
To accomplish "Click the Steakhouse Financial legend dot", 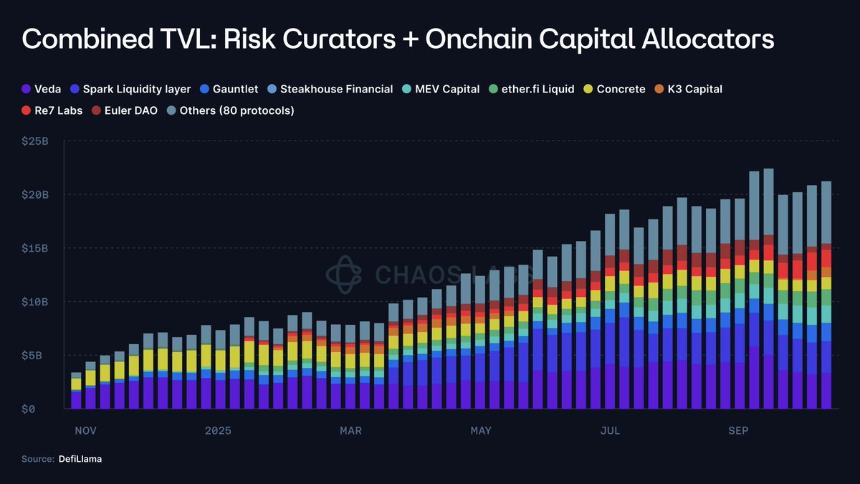I will click(x=271, y=89).
